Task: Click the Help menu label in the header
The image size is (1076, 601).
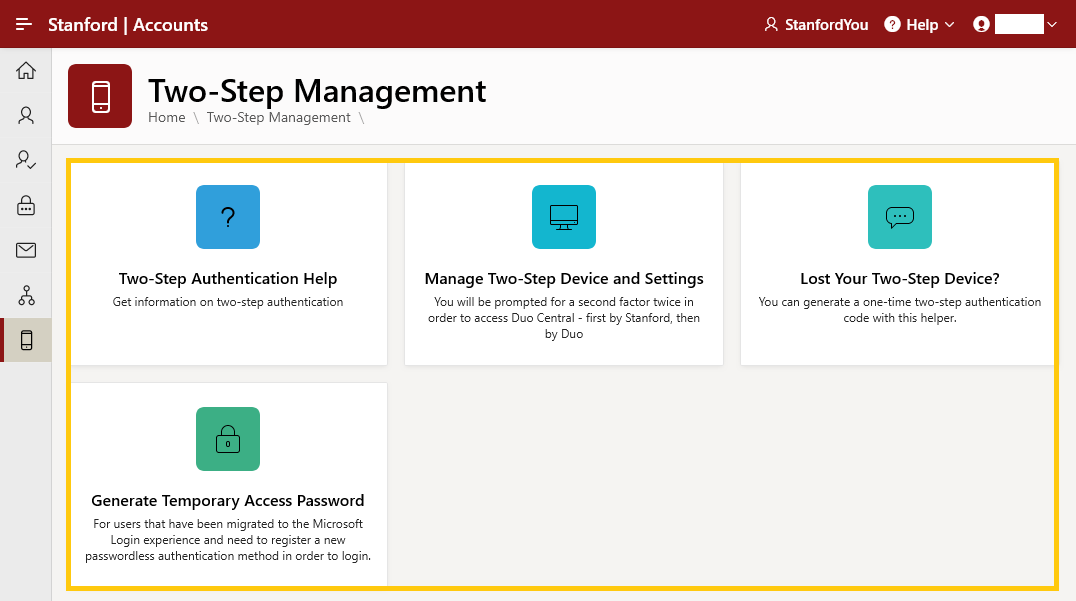Action: (x=922, y=25)
